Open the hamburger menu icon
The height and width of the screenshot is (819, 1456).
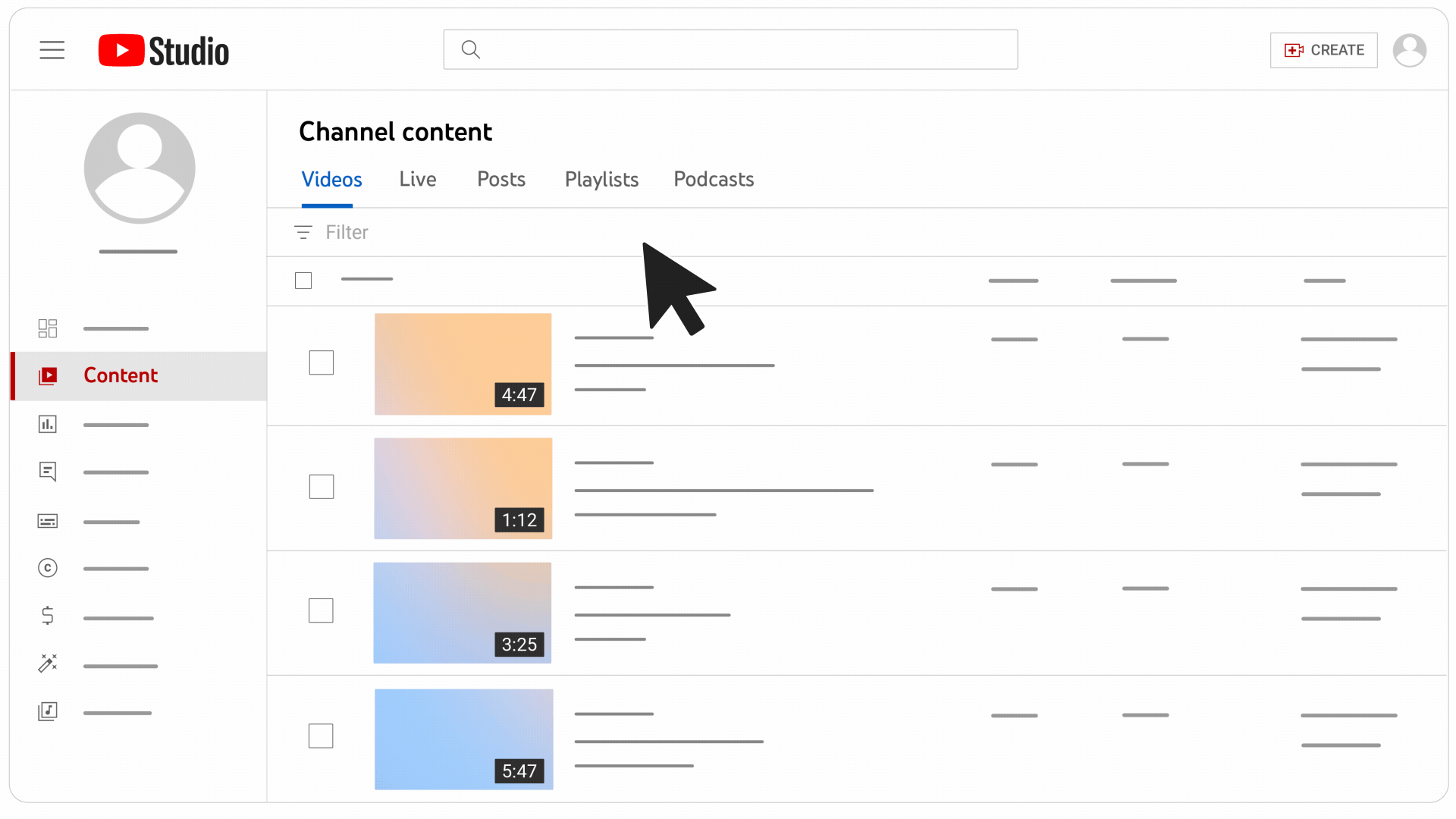tap(53, 49)
